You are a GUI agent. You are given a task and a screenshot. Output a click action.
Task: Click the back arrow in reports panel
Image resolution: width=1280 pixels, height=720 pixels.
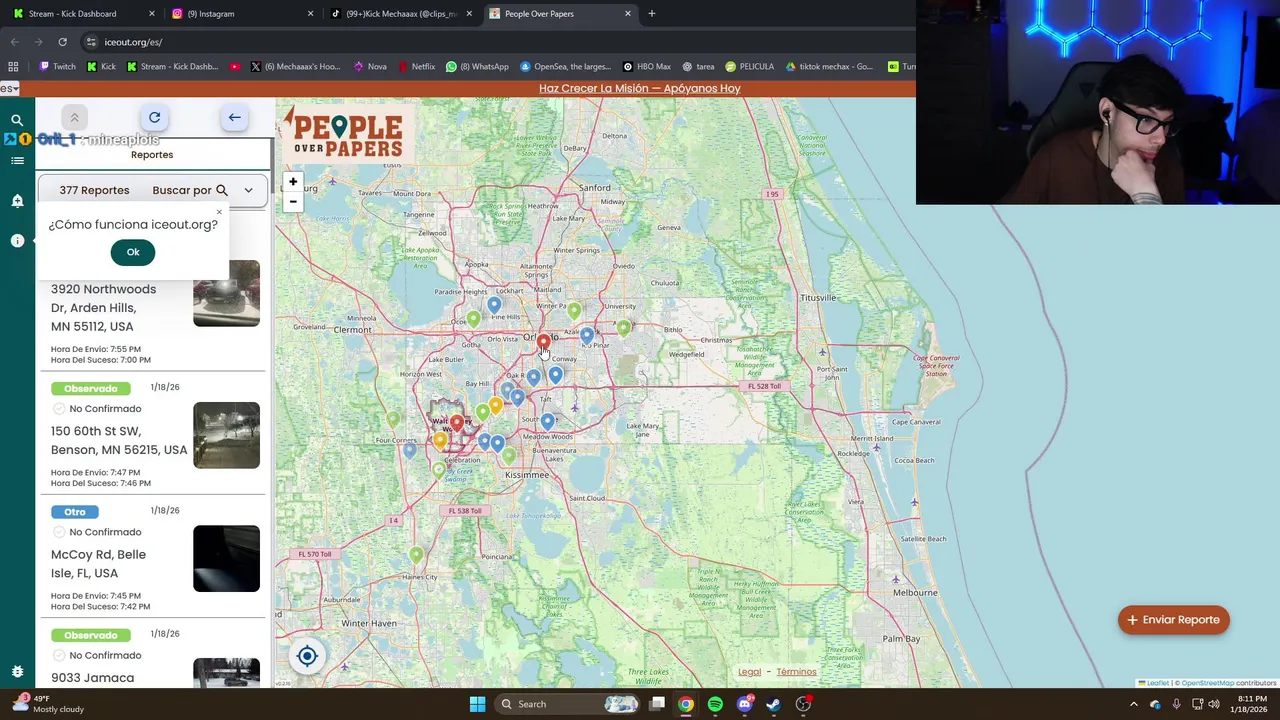(234, 118)
